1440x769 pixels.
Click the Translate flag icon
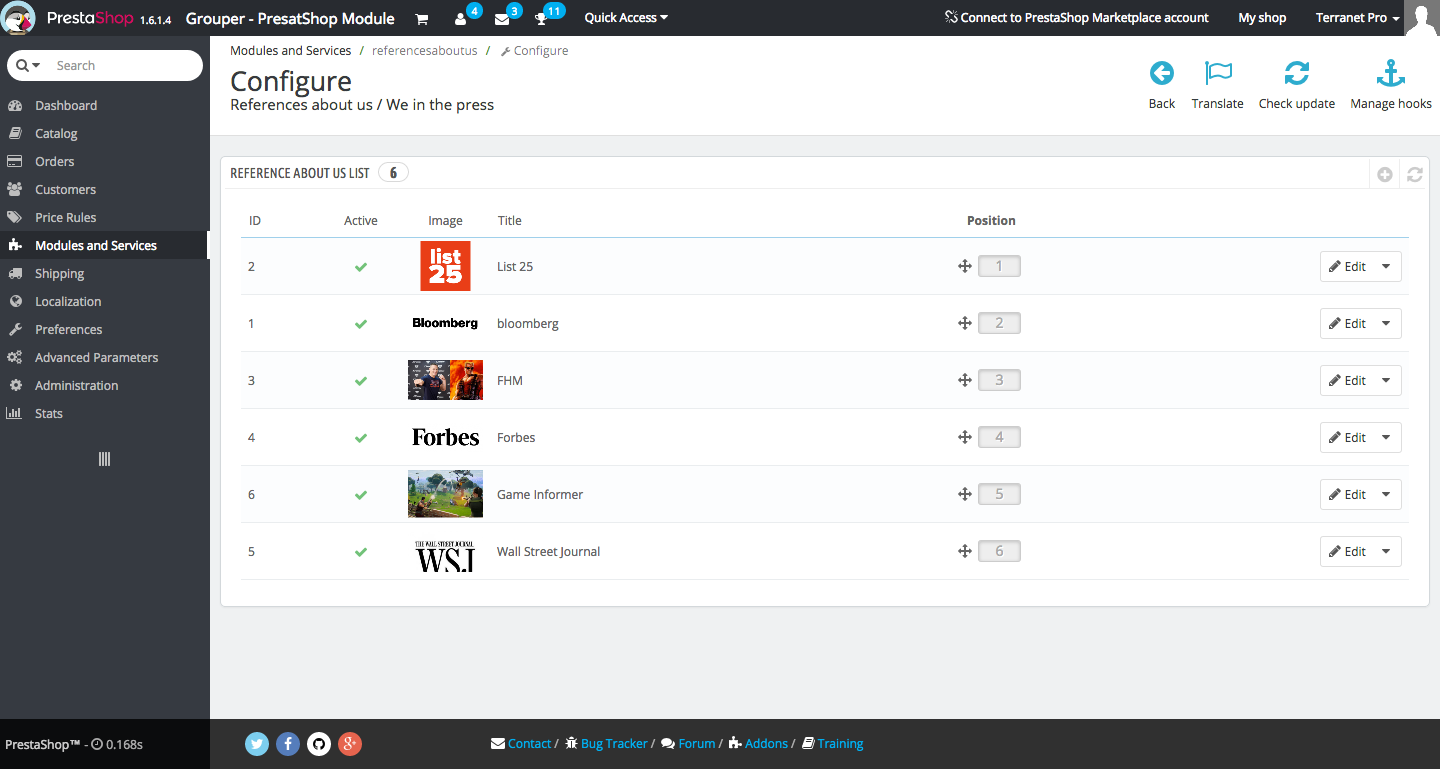click(x=1218, y=73)
